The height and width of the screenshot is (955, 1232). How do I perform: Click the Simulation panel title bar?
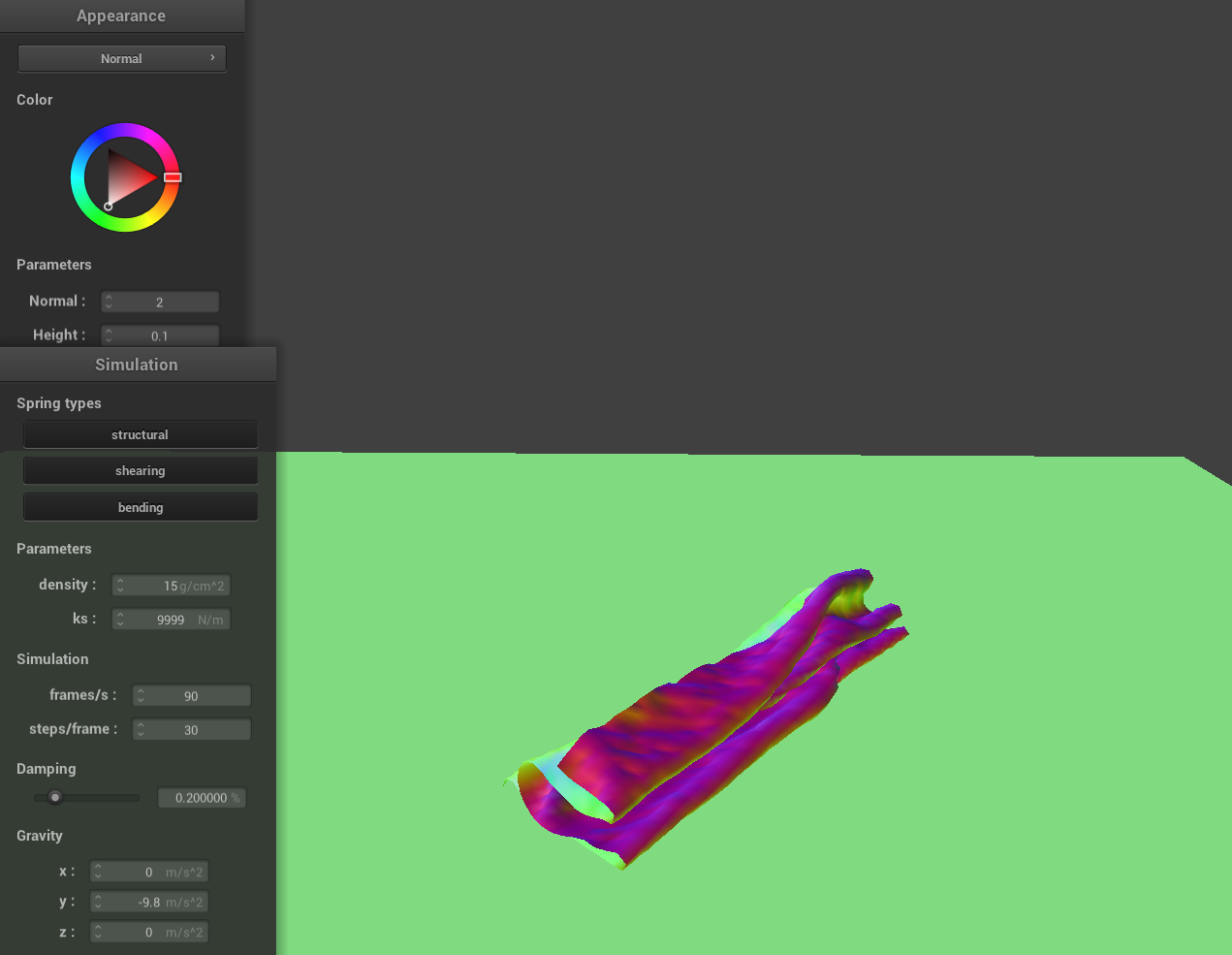(137, 365)
